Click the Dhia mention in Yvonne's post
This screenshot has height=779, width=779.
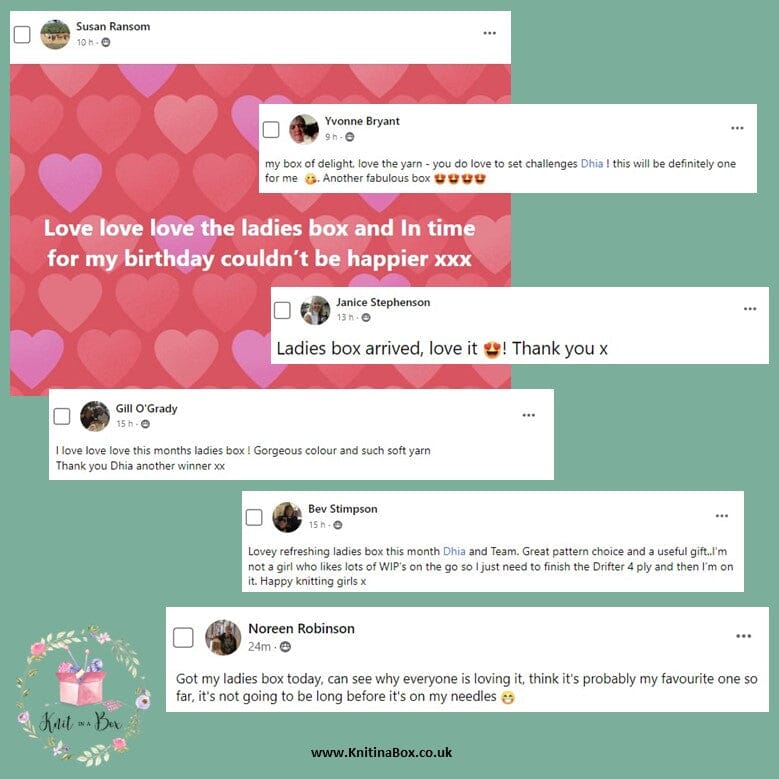point(592,163)
